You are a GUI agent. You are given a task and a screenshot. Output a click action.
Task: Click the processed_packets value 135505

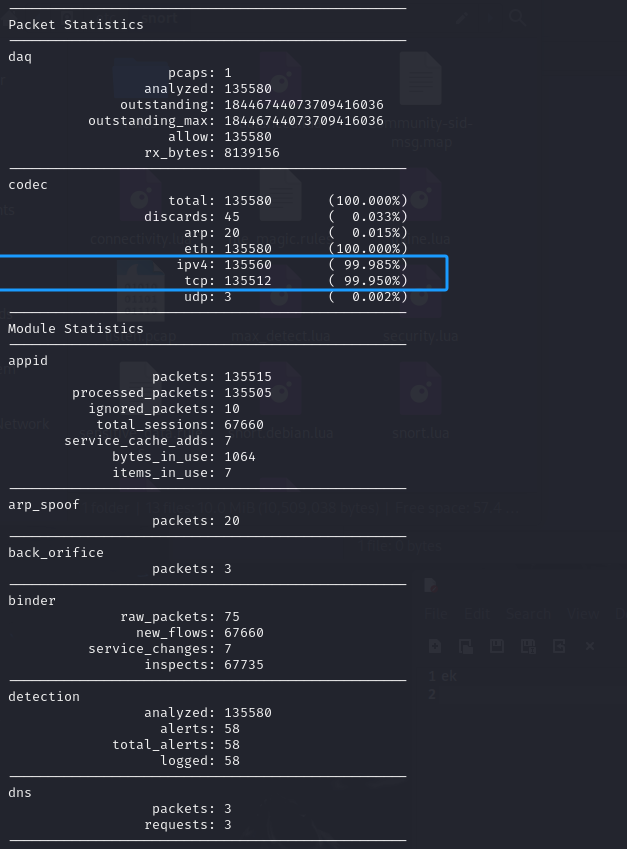(x=248, y=393)
